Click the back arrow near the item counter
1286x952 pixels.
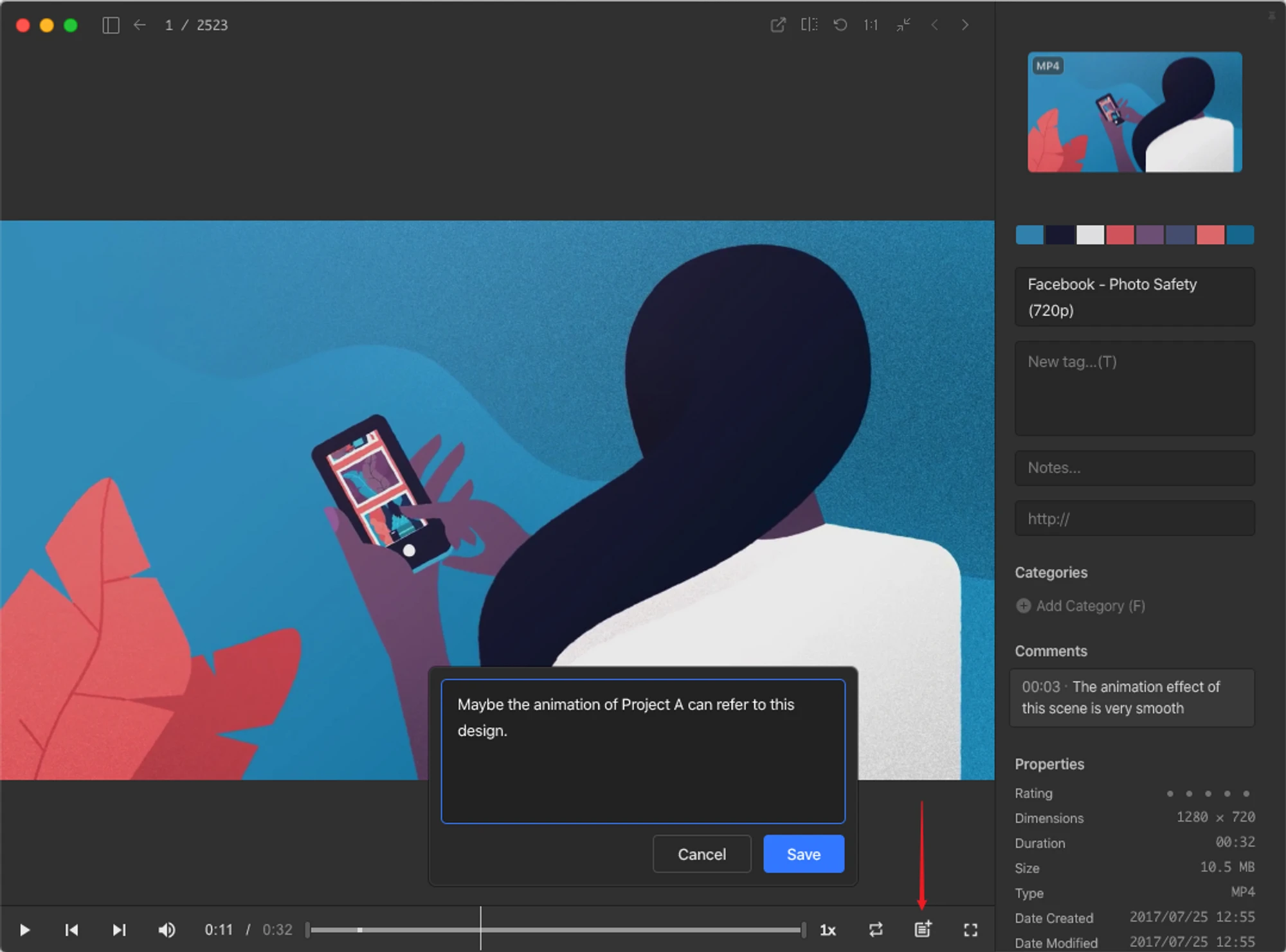pyautogui.click(x=140, y=24)
